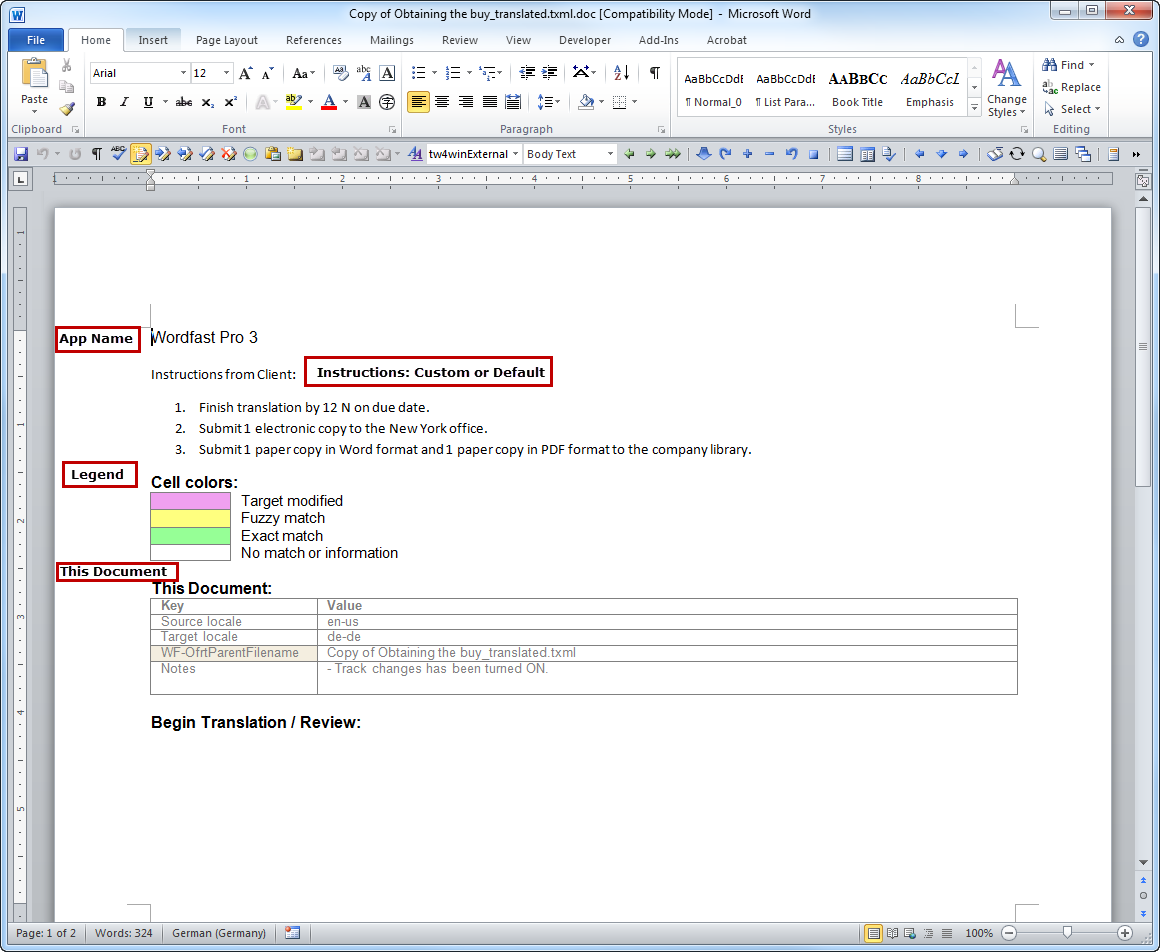The image size is (1160, 952).
Task: Open the Change Case dropdown
Action: click(x=303, y=72)
